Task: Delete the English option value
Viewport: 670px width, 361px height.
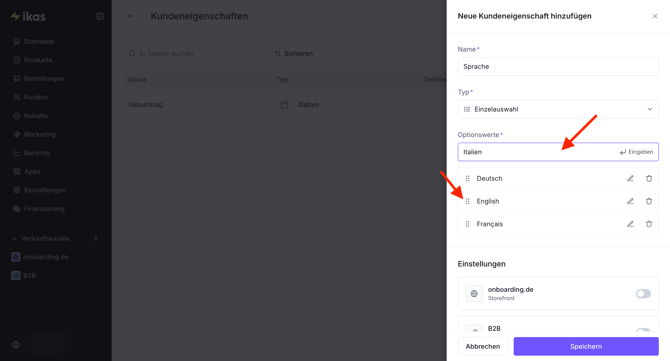Action: (x=649, y=201)
